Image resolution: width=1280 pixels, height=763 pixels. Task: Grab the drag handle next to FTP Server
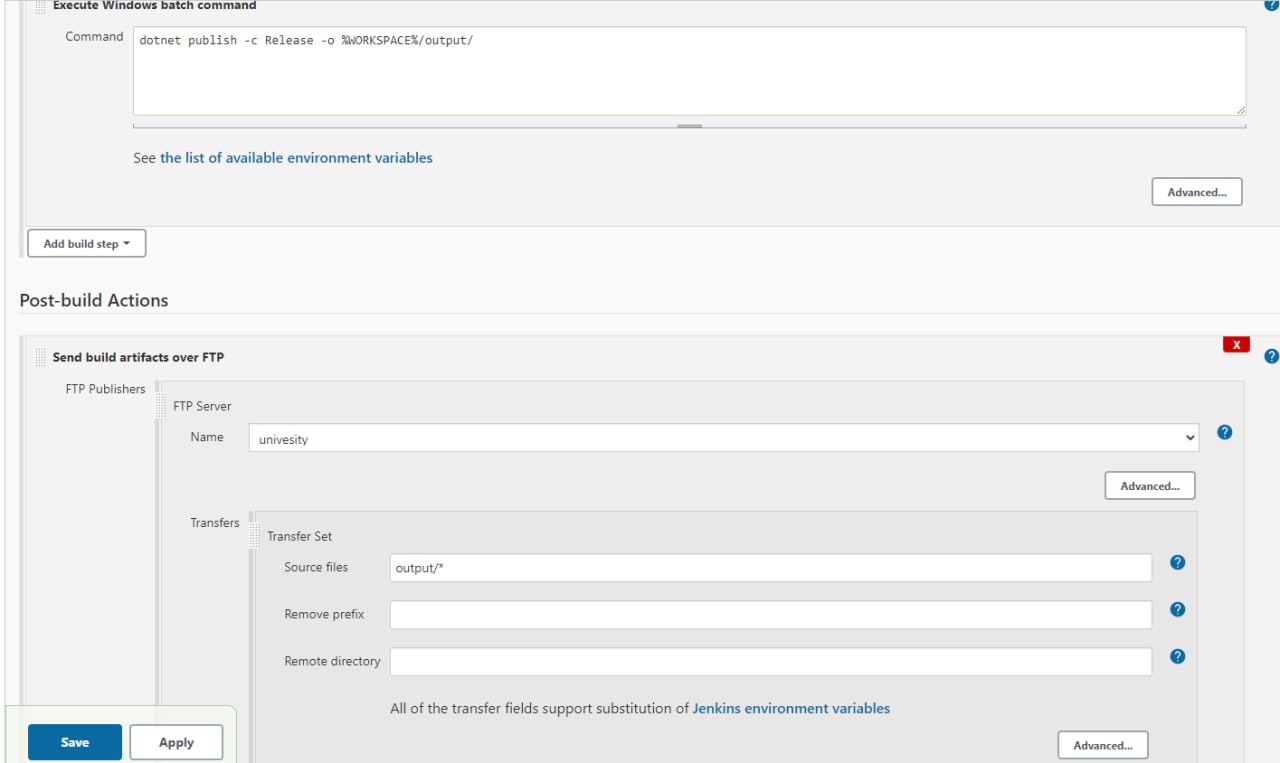pyautogui.click(x=161, y=406)
